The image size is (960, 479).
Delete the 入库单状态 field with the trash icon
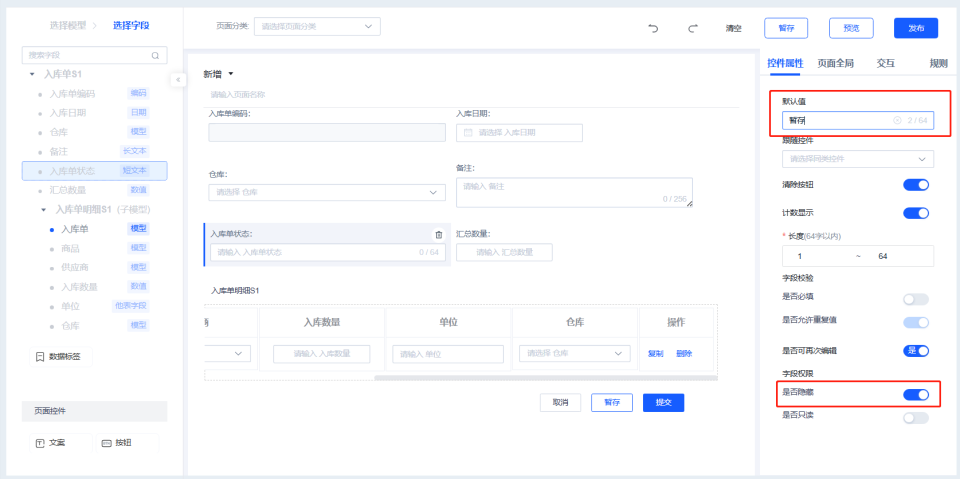point(438,234)
